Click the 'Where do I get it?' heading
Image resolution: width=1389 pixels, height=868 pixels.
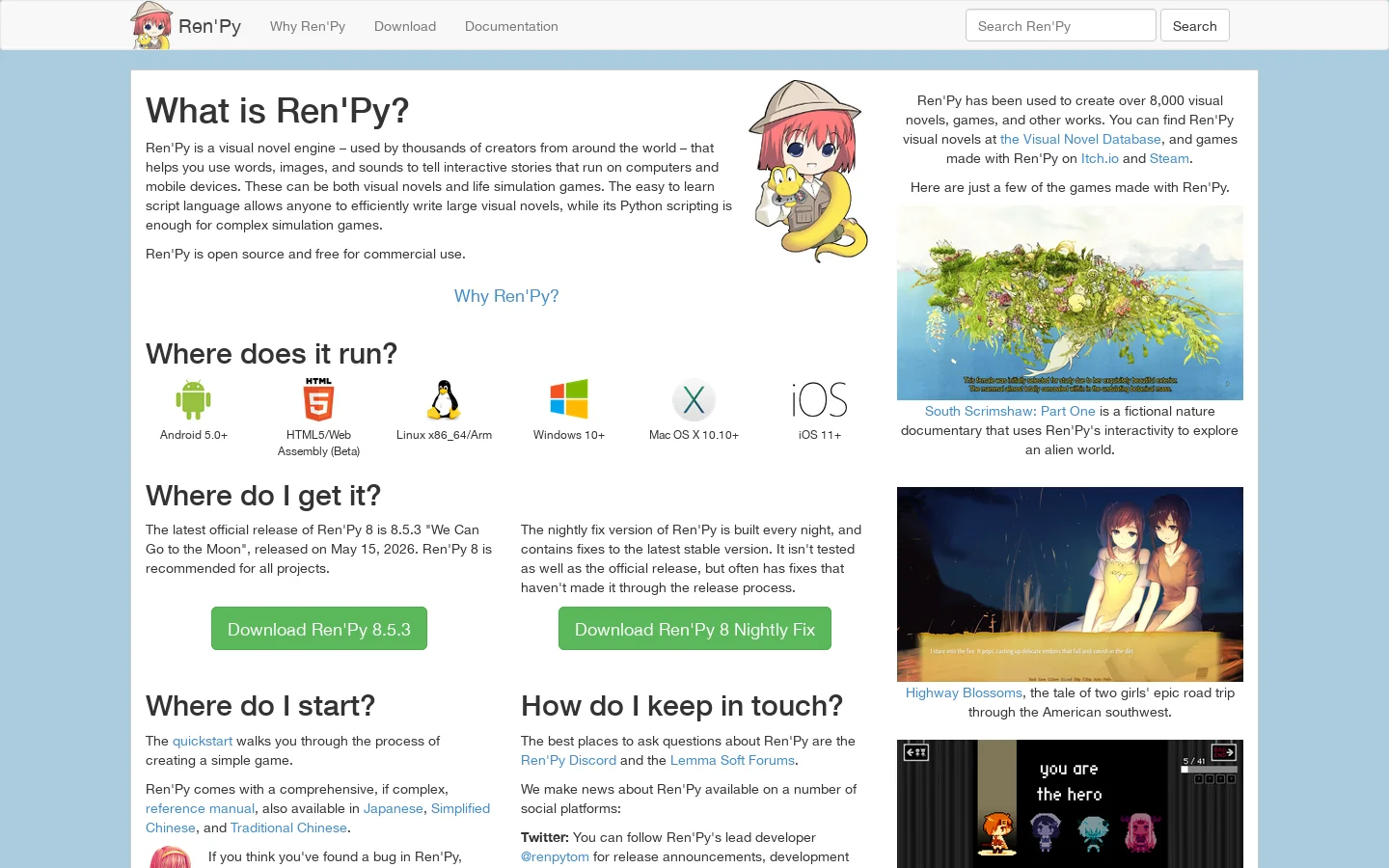pos(263,496)
